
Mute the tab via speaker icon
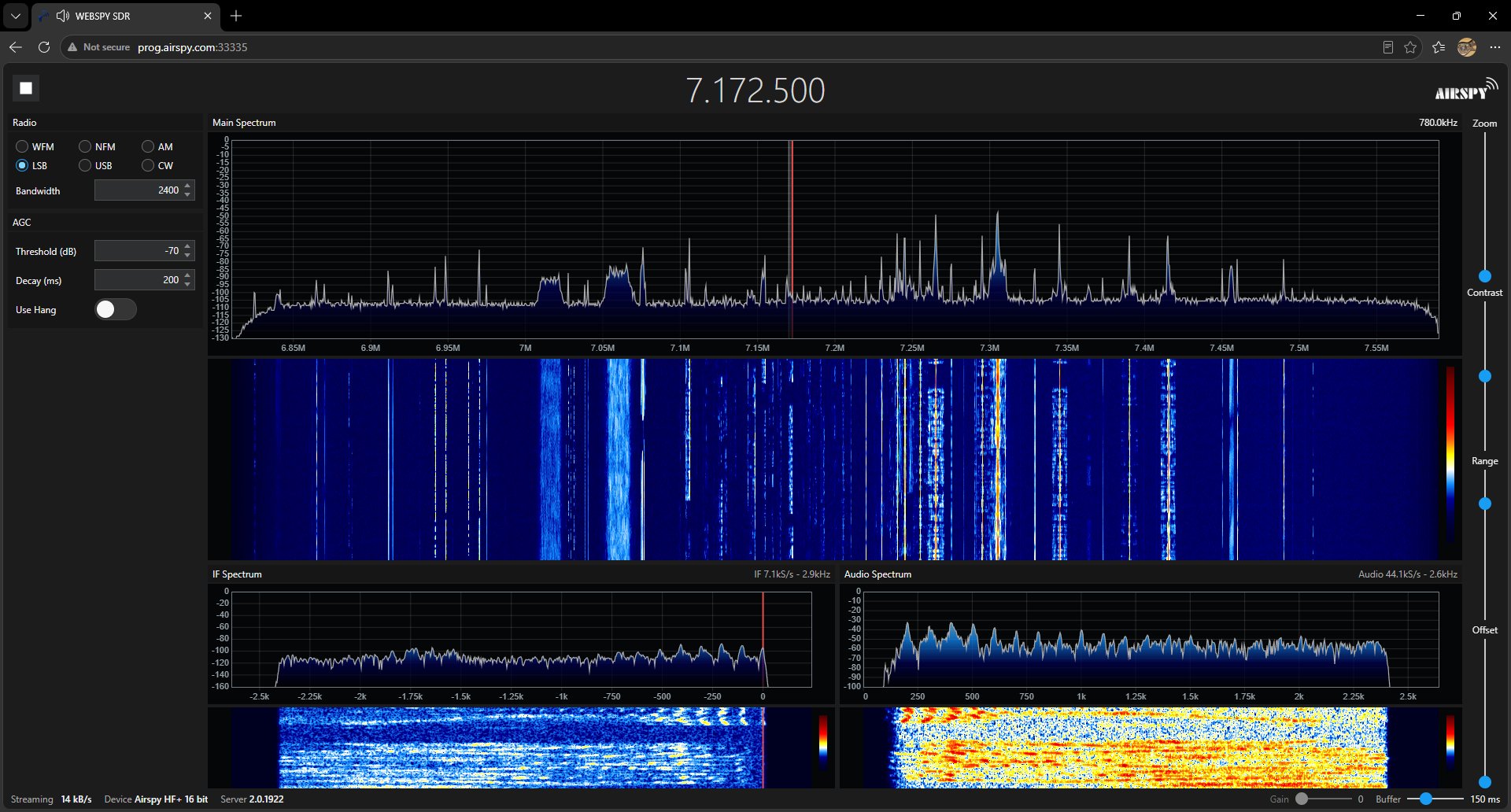(x=63, y=16)
